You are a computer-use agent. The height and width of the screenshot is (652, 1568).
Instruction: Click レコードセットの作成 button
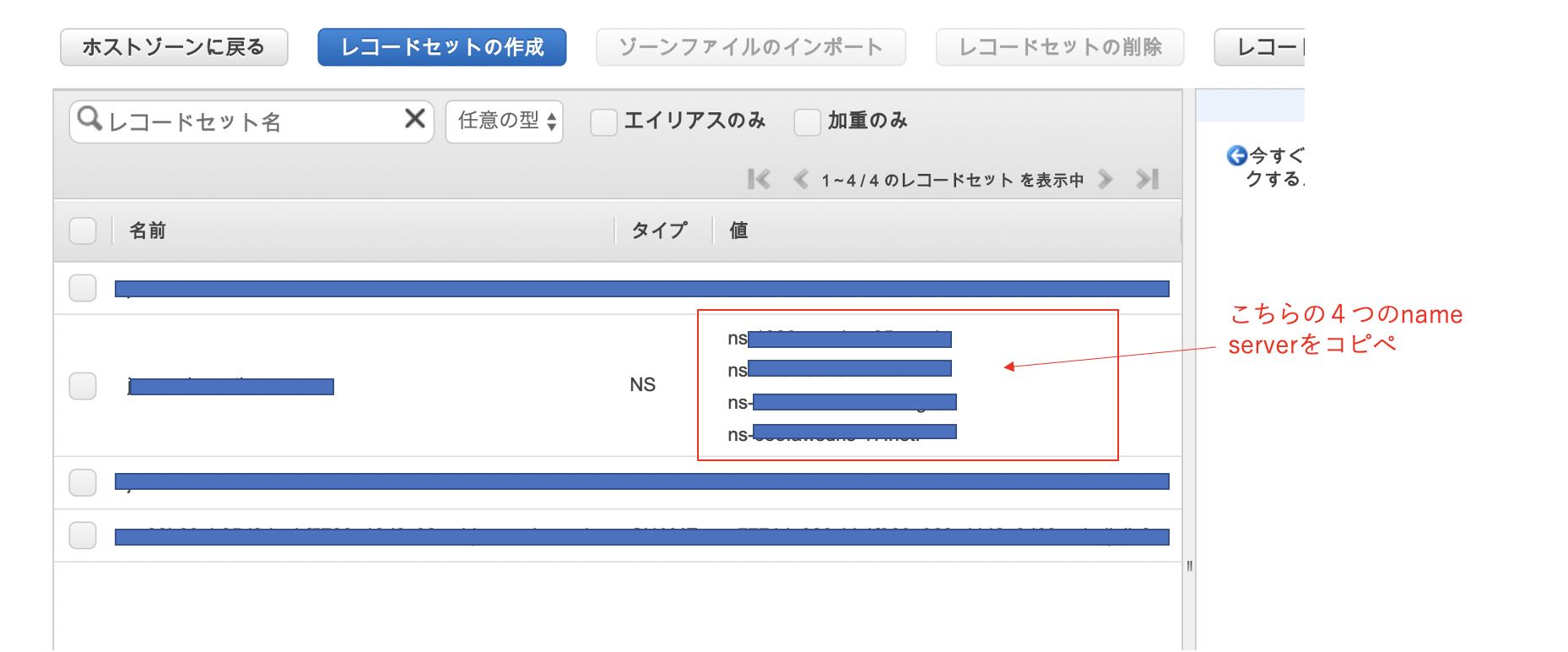pyautogui.click(x=441, y=47)
